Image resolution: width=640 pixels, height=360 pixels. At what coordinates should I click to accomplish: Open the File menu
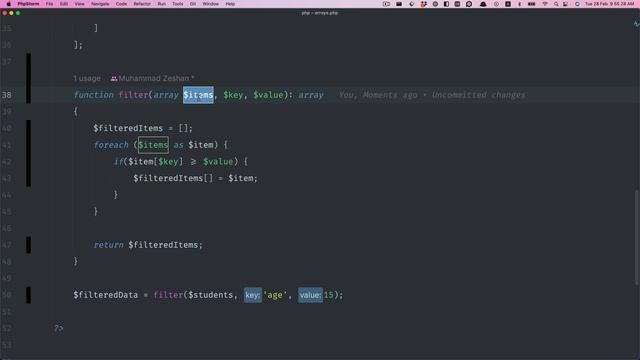tap(49, 4)
